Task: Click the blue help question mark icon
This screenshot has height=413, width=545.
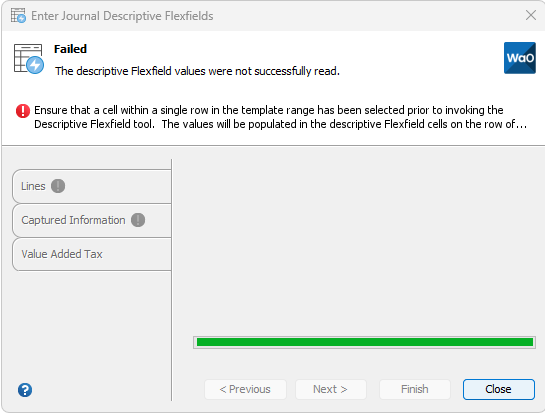Action: [x=25, y=390]
